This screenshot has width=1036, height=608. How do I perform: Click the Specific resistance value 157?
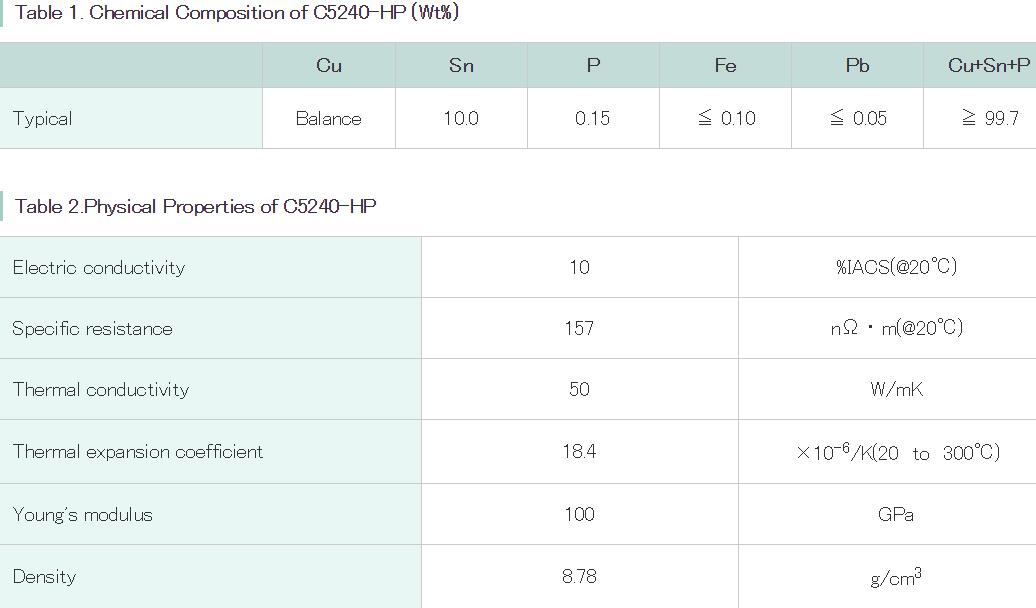click(x=579, y=328)
